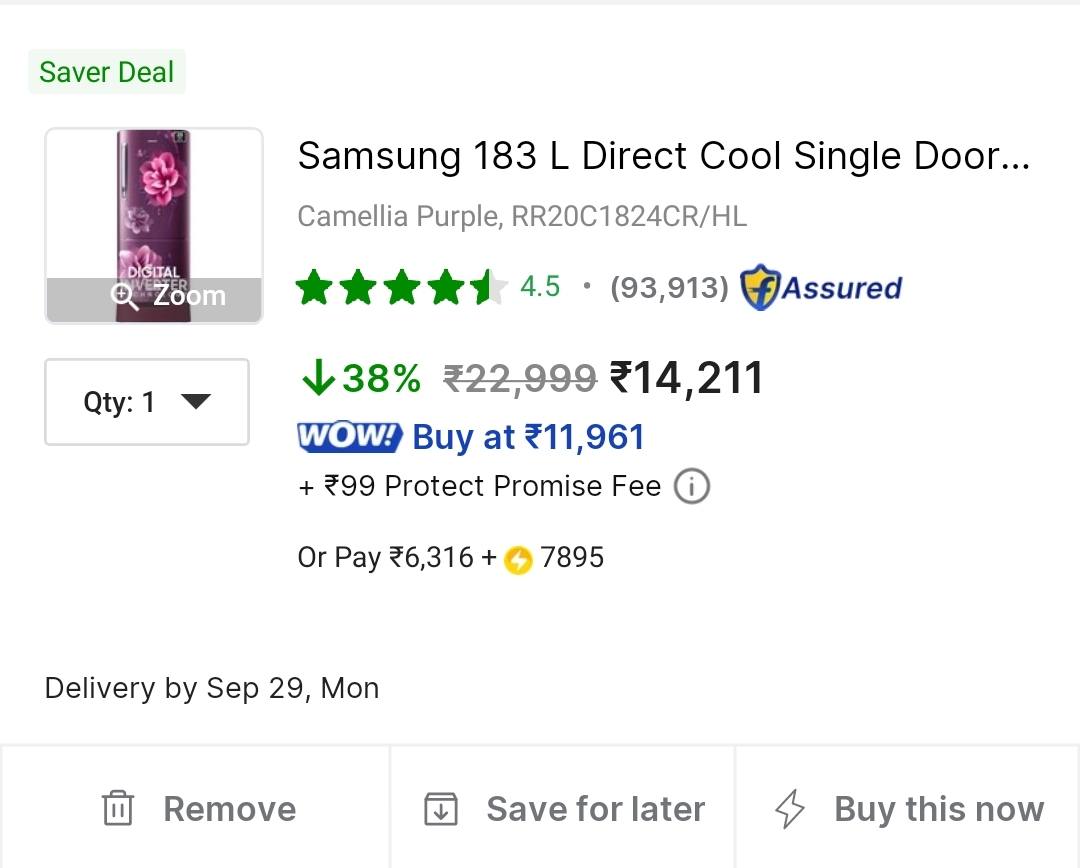Click the green discount down-arrow near 38%
Viewport: 1080px width, 868px height.
pyautogui.click(x=318, y=378)
